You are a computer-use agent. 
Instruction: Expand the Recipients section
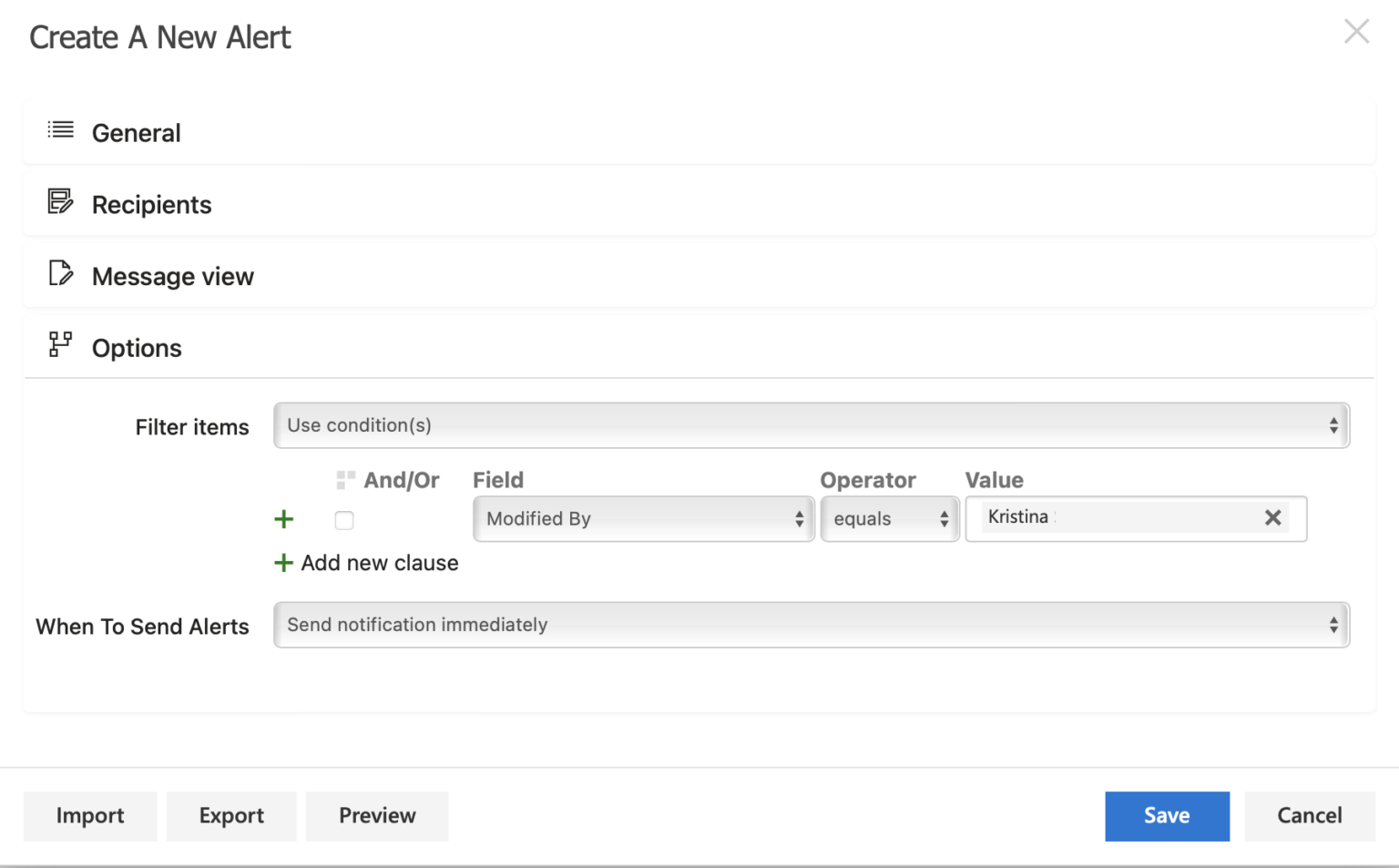point(151,204)
